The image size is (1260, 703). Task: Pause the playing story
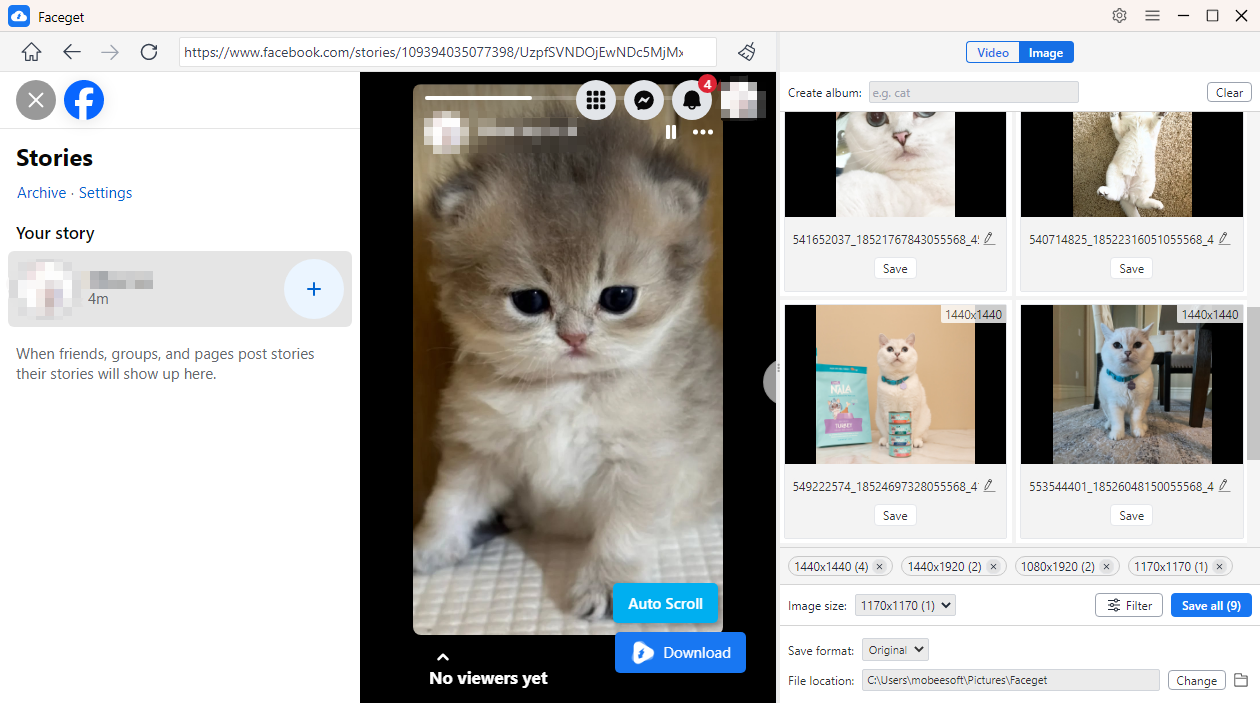click(x=670, y=132)
